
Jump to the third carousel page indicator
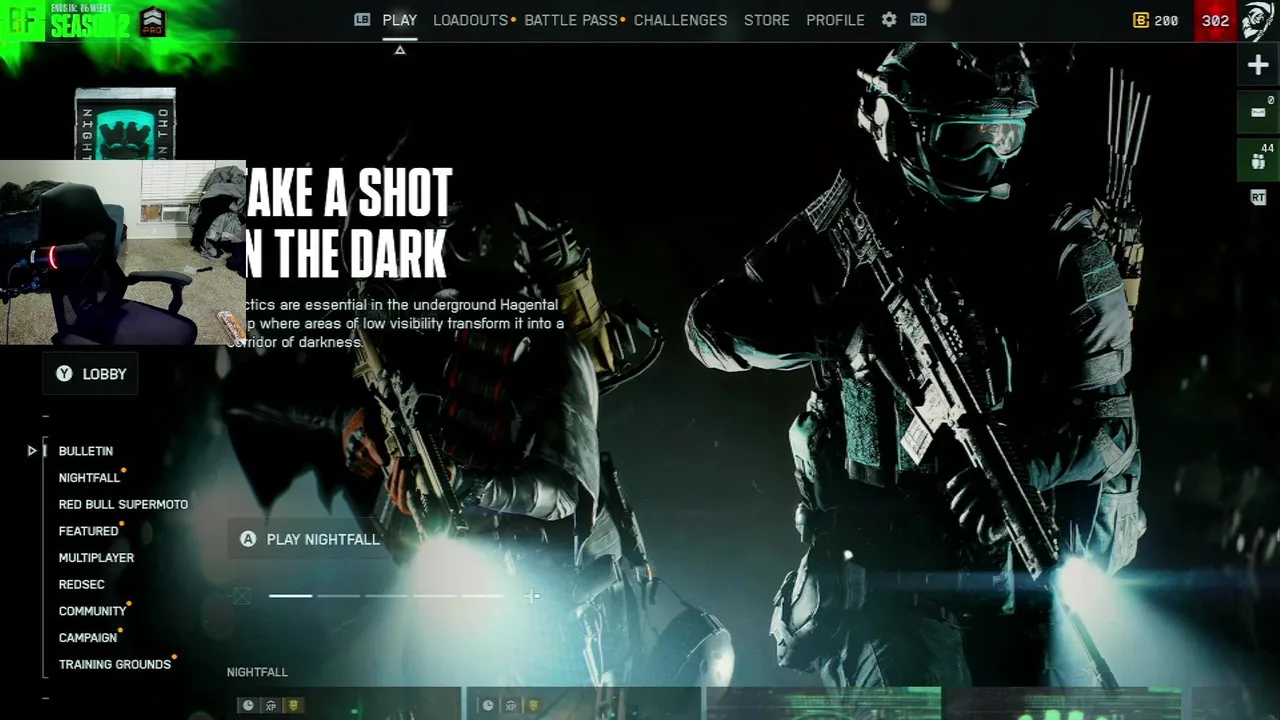coord(387,596)
